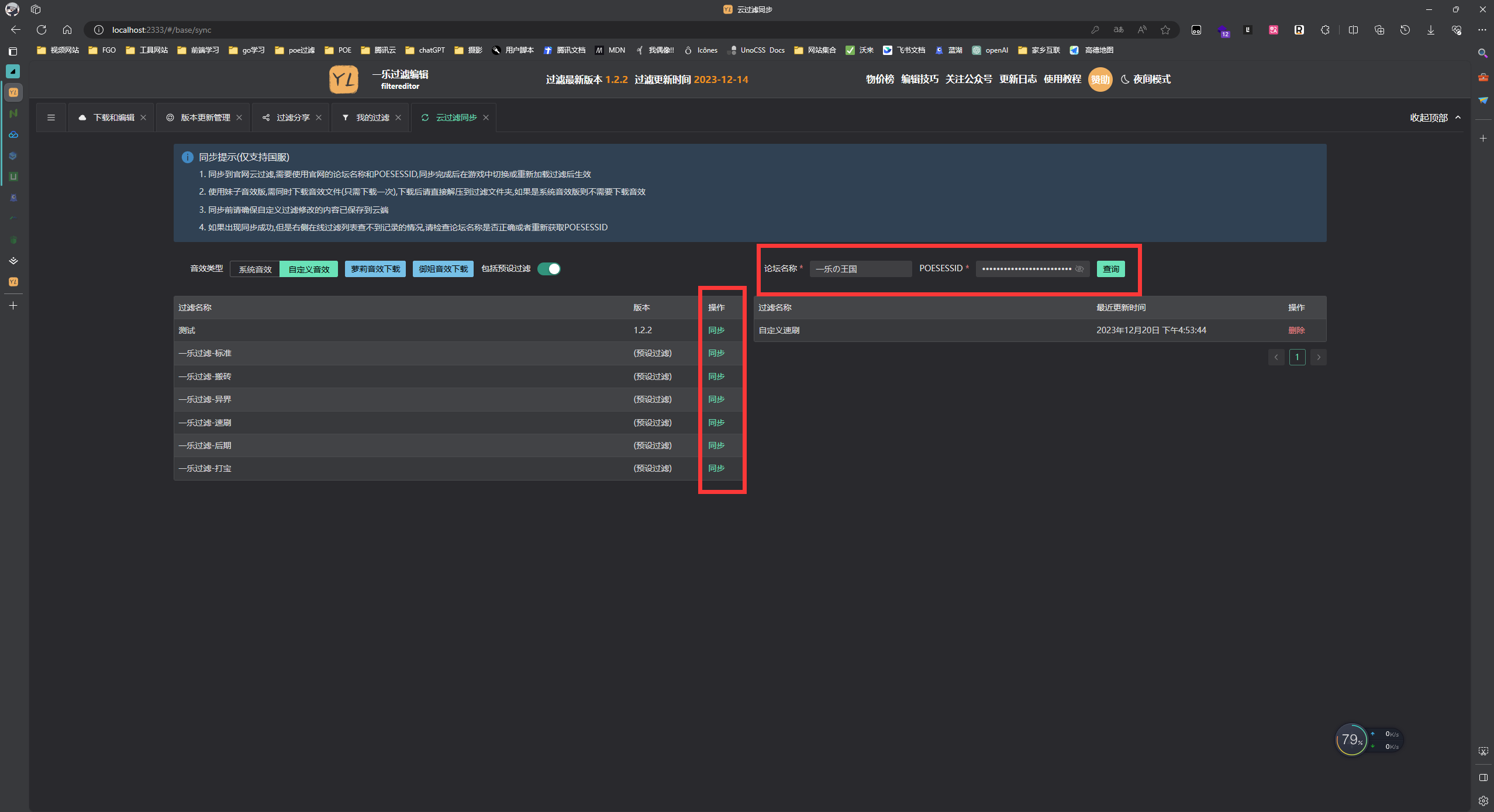
Task: Go to previous page arrow
Action: [1276, 357]
